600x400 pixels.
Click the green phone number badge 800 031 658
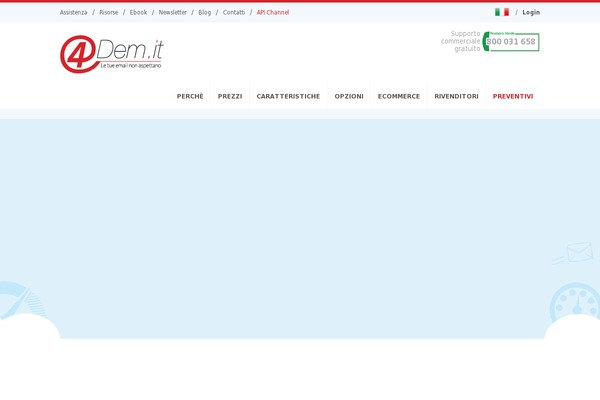pyautogui.click(x=511, y=41)
